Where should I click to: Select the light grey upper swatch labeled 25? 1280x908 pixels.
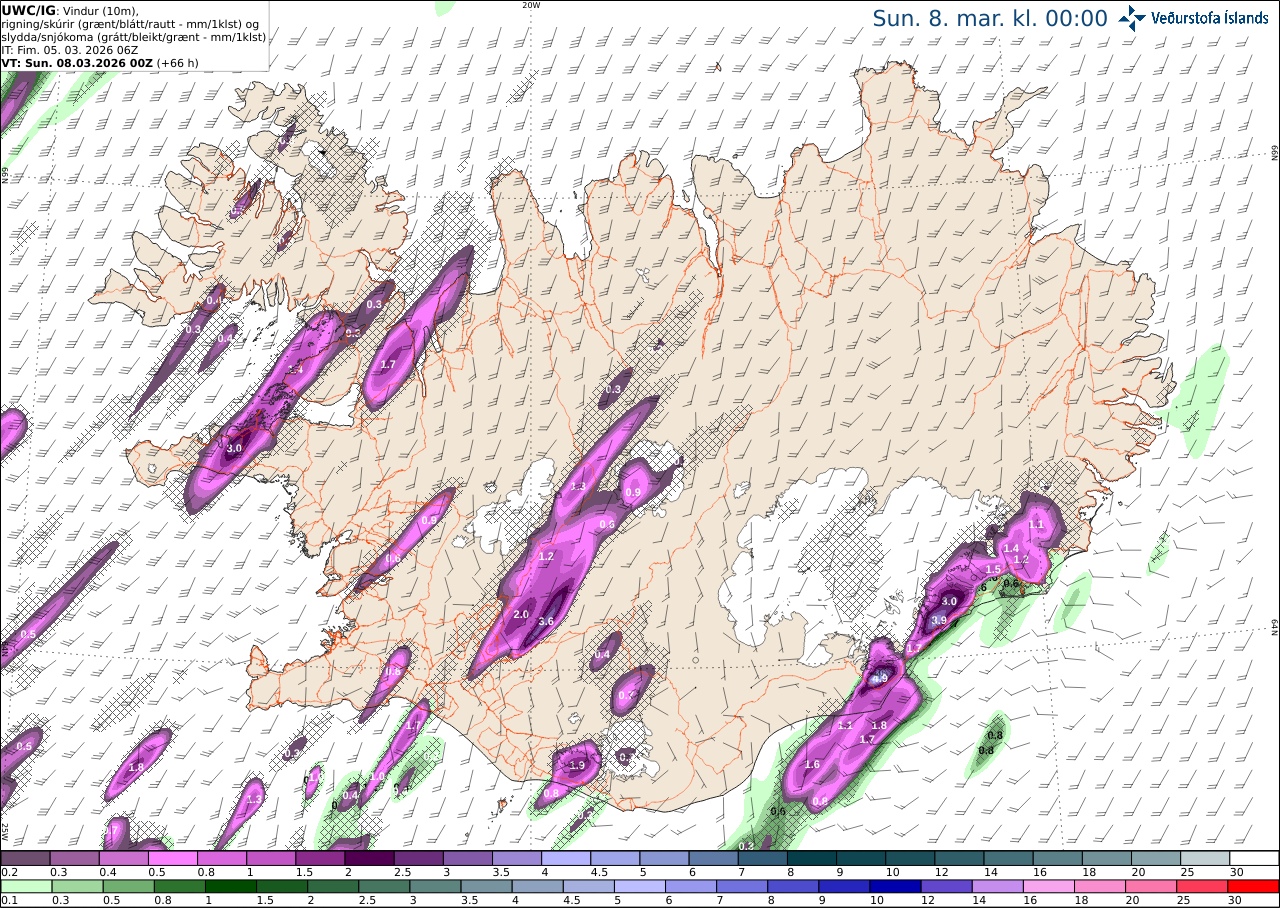click(1206, 858)
